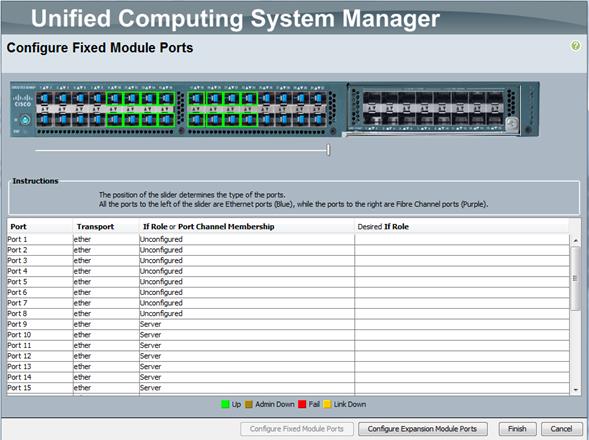Select the Port 3 row
The width and height of the screenshot is (589, 440).
coord(288,260)
